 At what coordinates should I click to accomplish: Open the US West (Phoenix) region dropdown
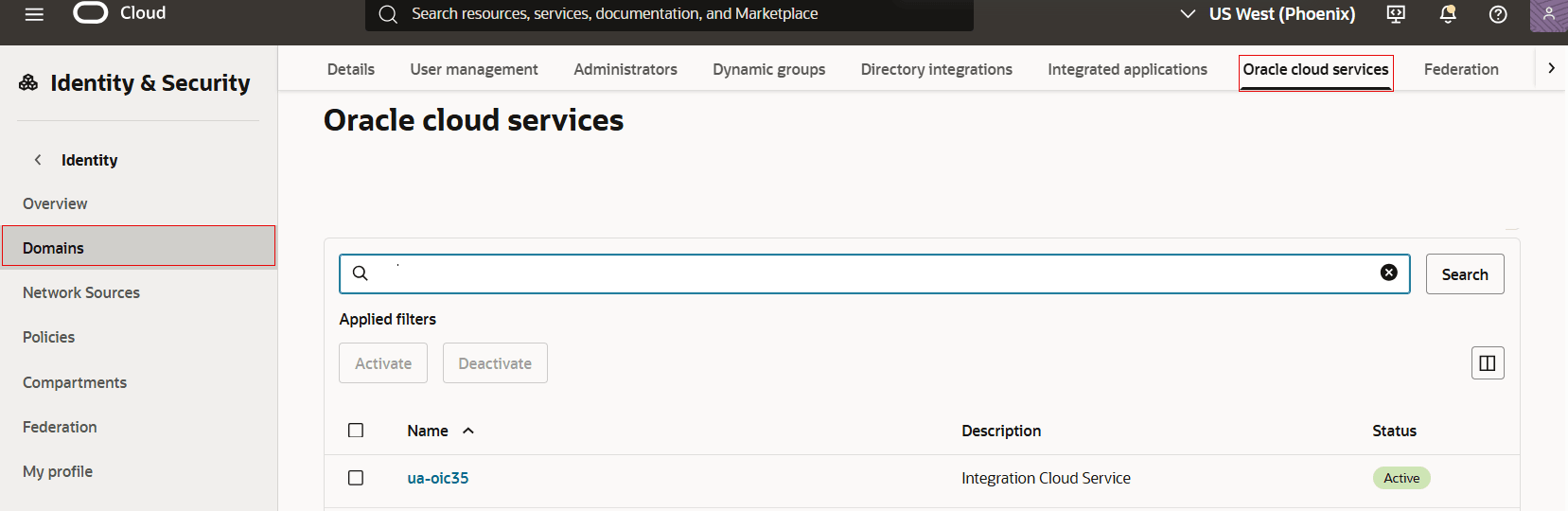tap(1268, 14)
